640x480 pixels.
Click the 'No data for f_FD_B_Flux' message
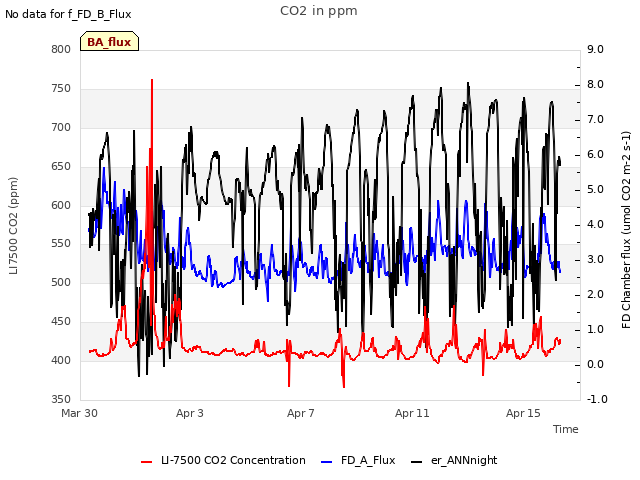coord(68,14)
